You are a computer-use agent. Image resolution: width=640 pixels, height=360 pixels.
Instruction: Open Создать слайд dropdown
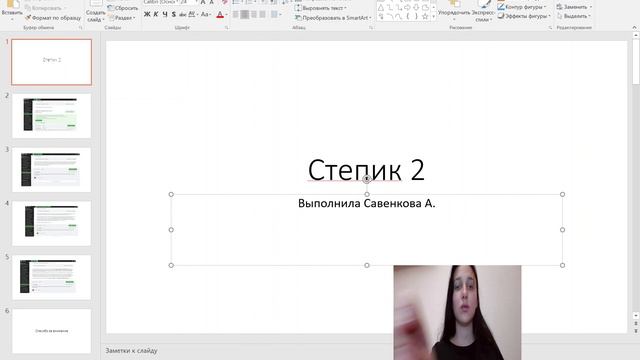coord(96,16)
